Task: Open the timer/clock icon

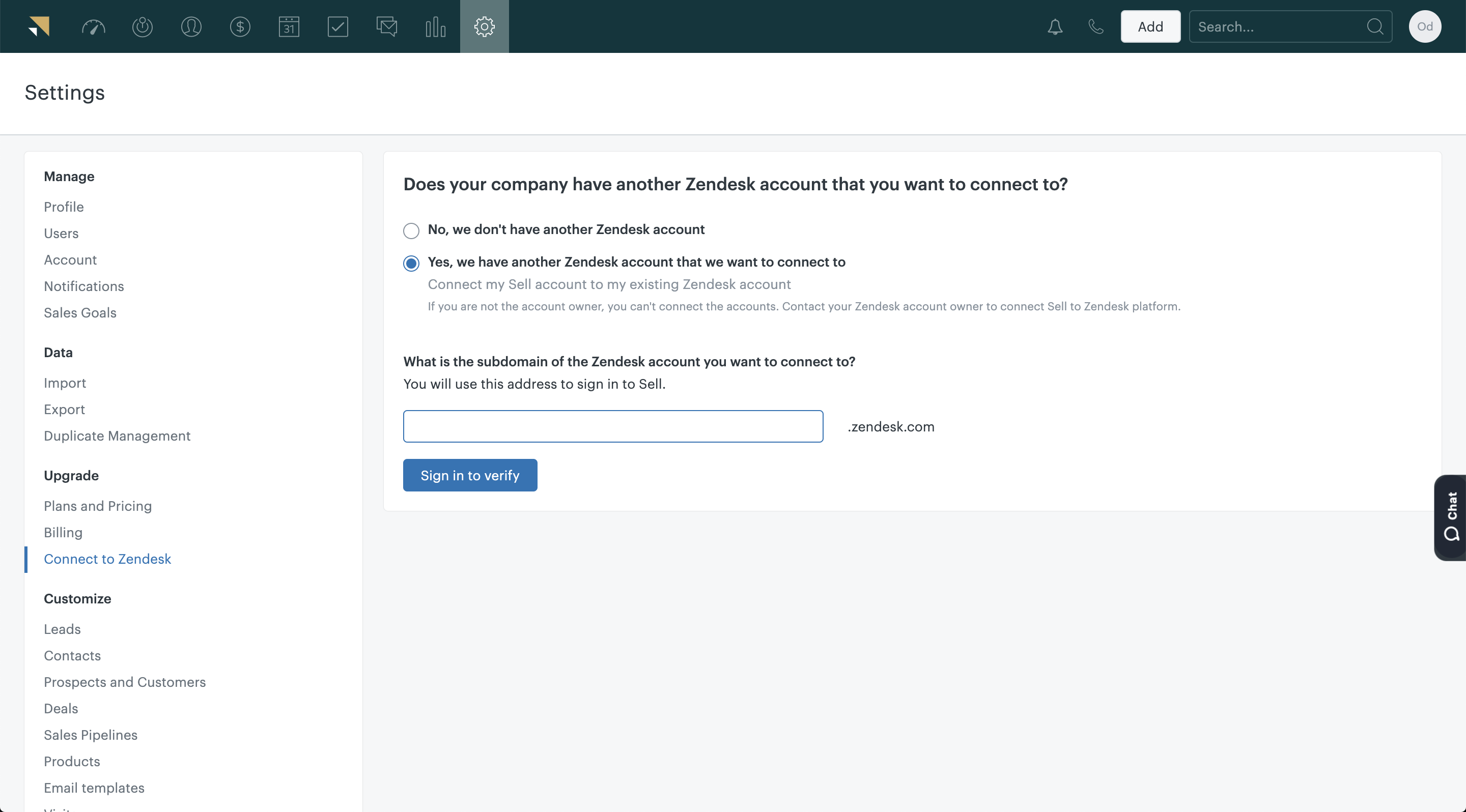Action: click(141, 26)
